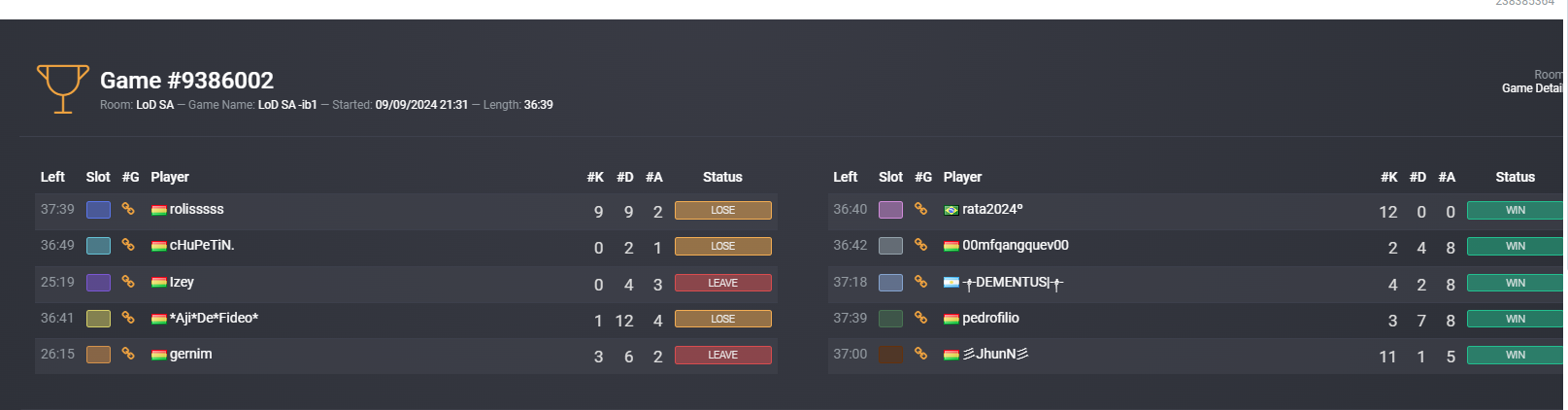
Task: Click the WIN status badge for rata2024°
Action: coord(1516,210)
